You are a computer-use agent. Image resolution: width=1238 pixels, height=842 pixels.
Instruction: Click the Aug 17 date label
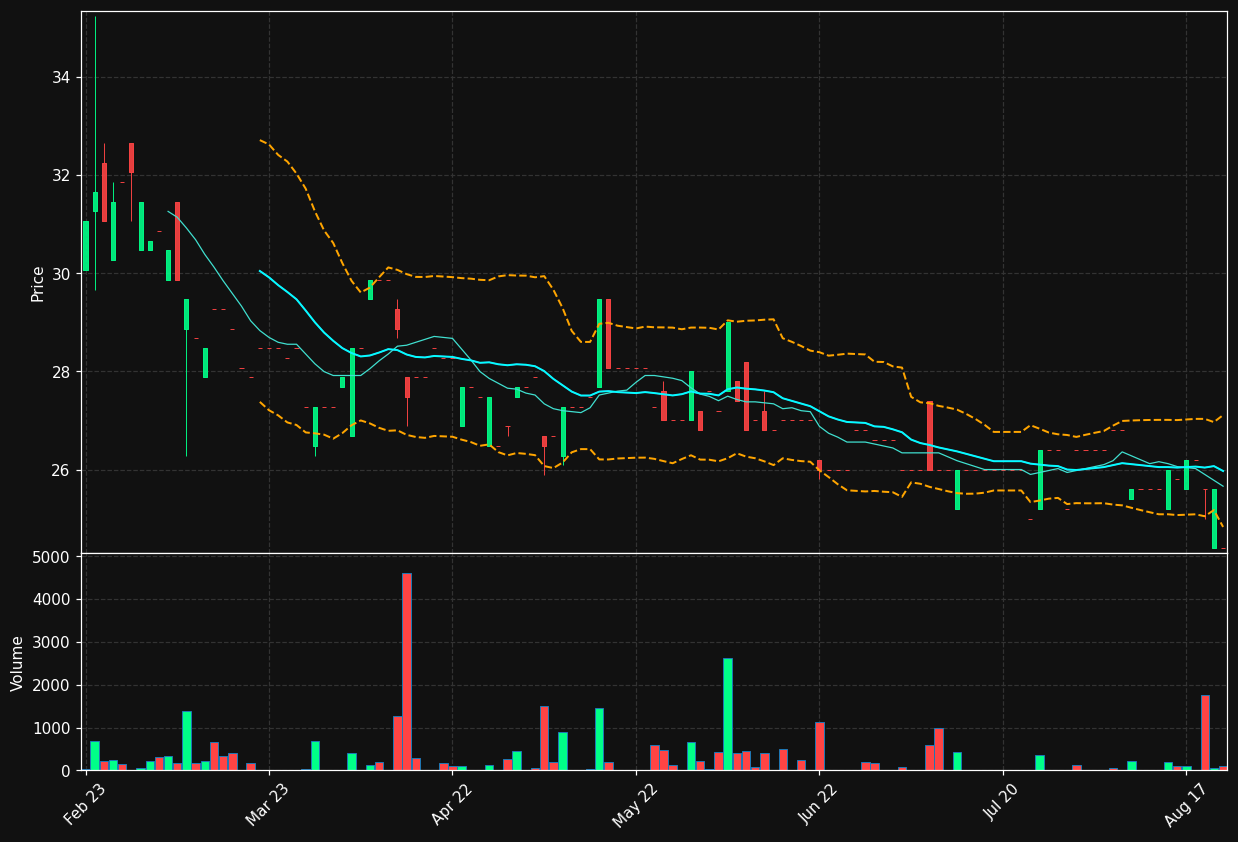tap(1186, 805)
